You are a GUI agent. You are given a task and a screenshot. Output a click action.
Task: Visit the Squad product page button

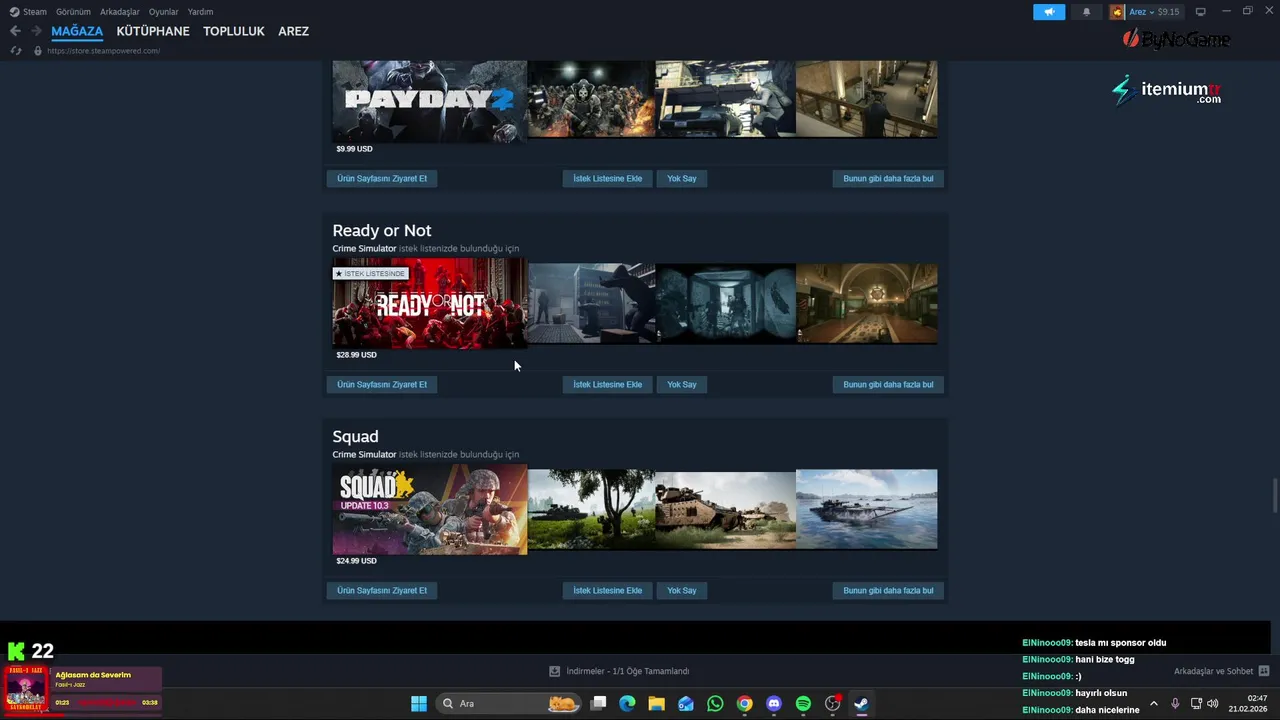click(x=382, y=590)
